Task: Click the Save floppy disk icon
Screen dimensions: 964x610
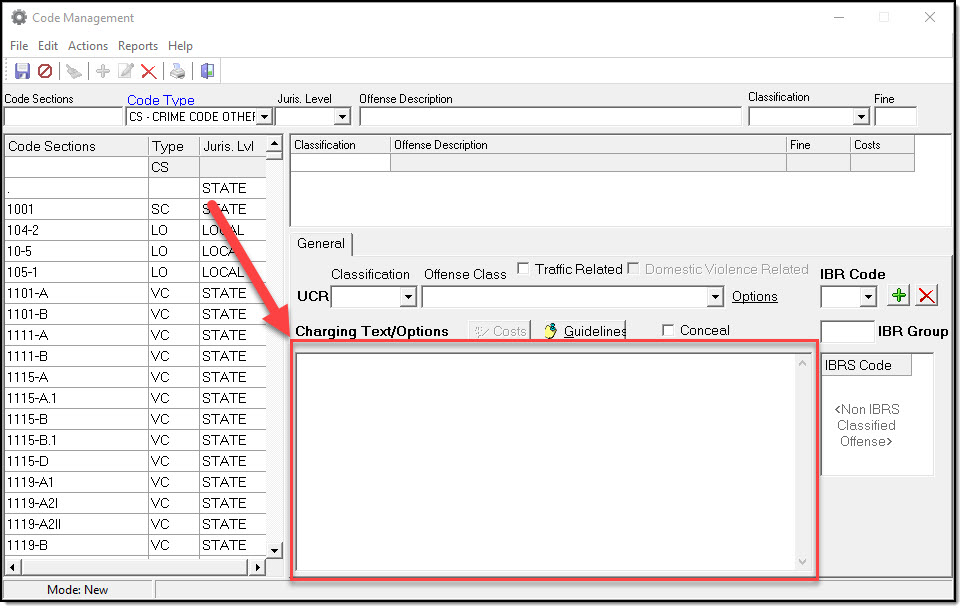Action: tap(22, 71)
